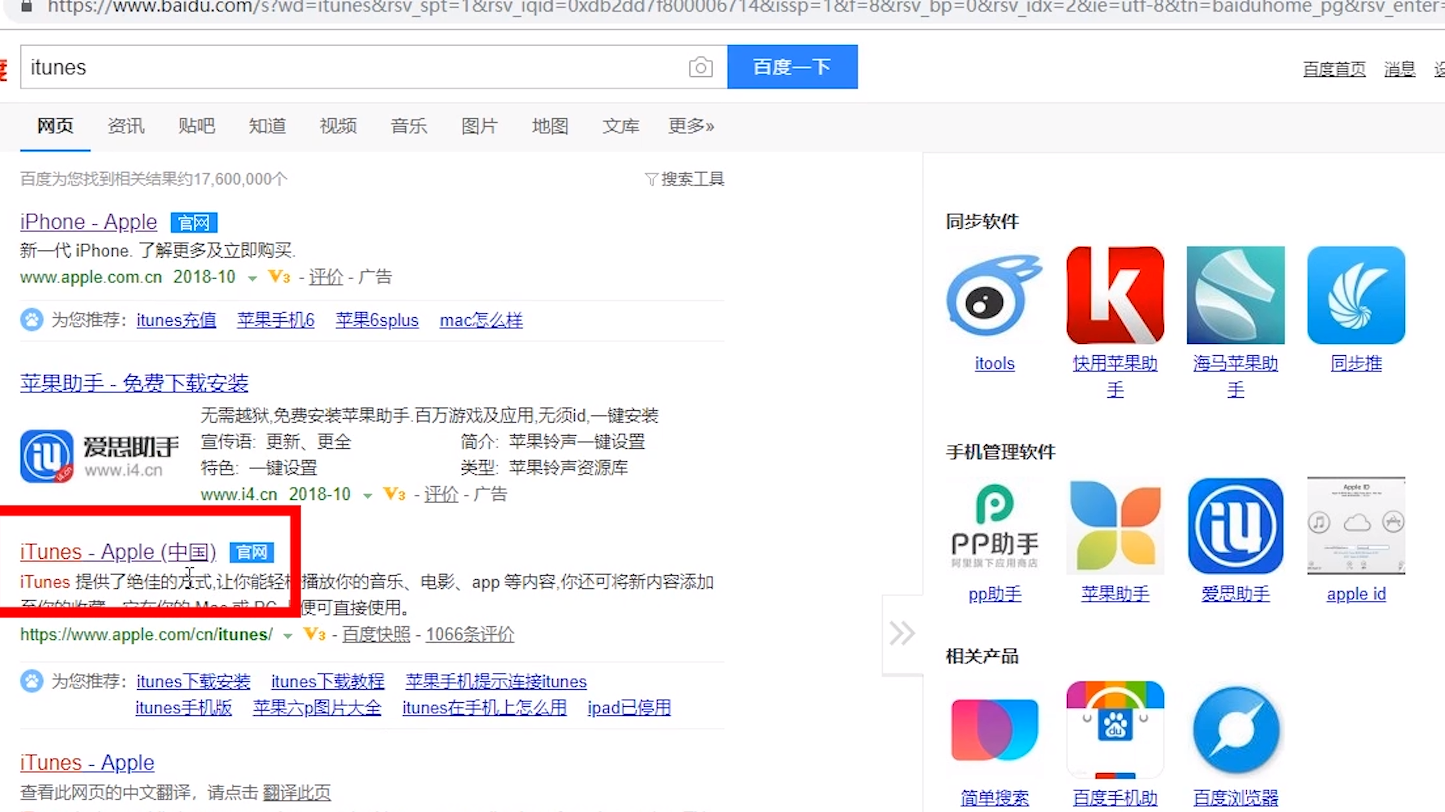Open the apple id thumbnail
The image size is (1445, 812).
click(1356, 526)
